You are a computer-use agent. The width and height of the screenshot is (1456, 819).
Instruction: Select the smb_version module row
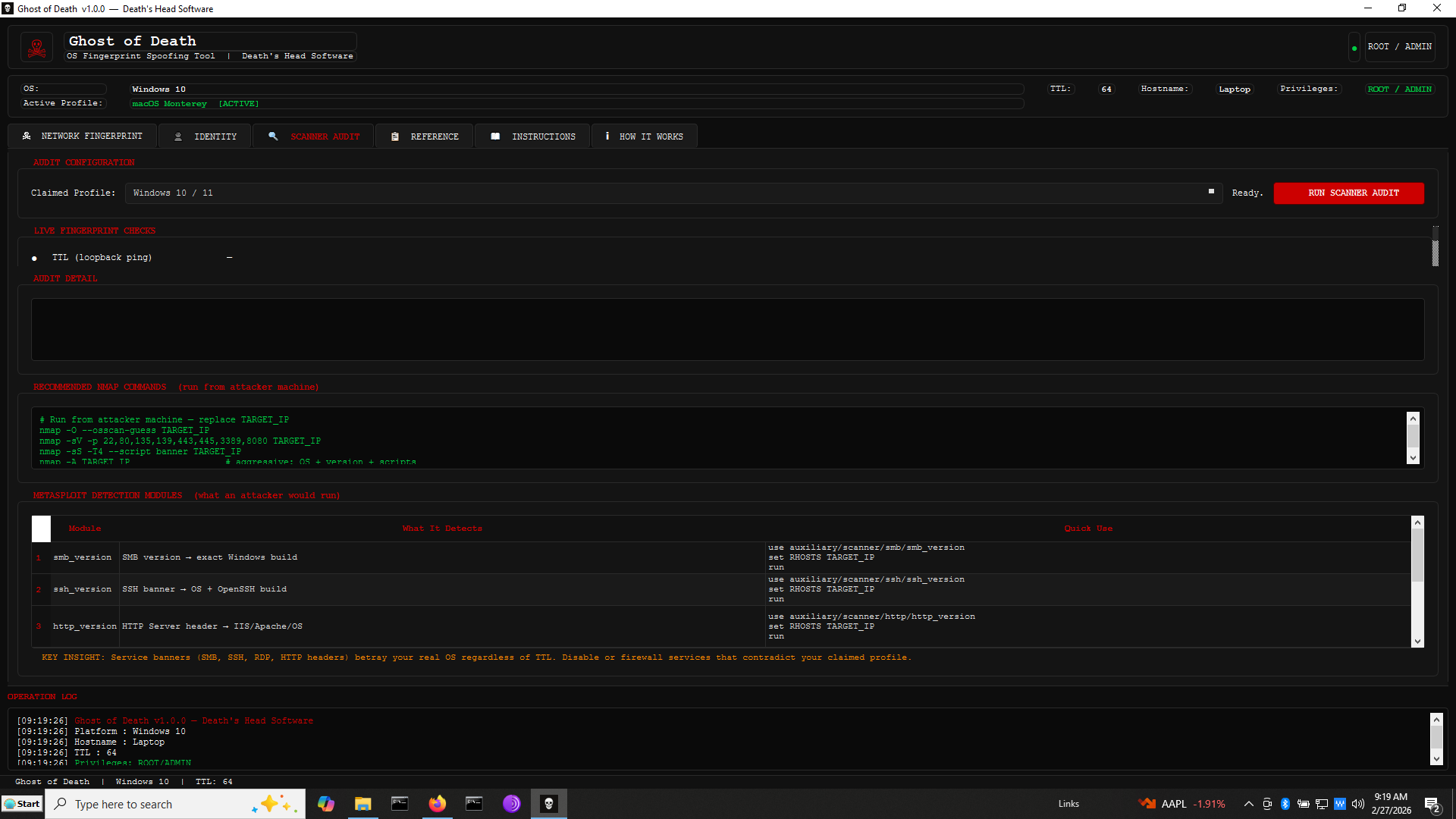[82, 557]
